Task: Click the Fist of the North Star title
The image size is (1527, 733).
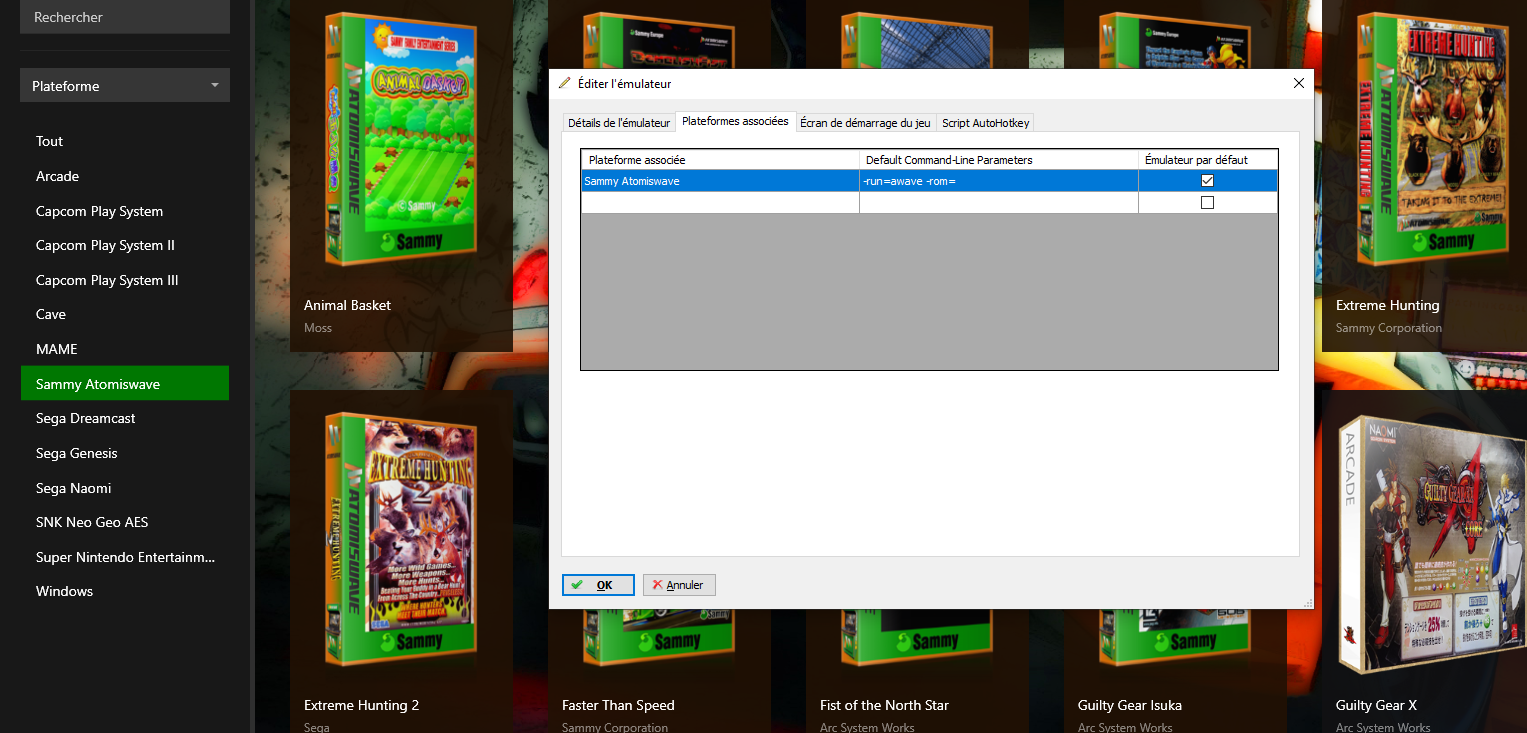Action: (884, 705)
